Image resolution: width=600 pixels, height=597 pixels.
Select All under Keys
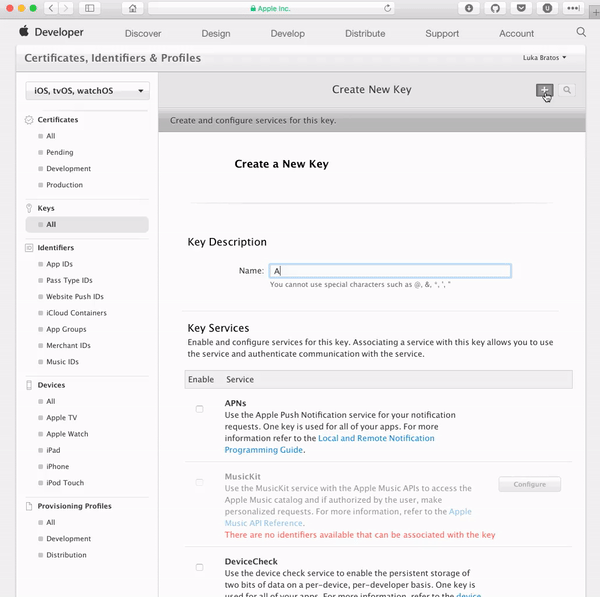click(87, 225)
